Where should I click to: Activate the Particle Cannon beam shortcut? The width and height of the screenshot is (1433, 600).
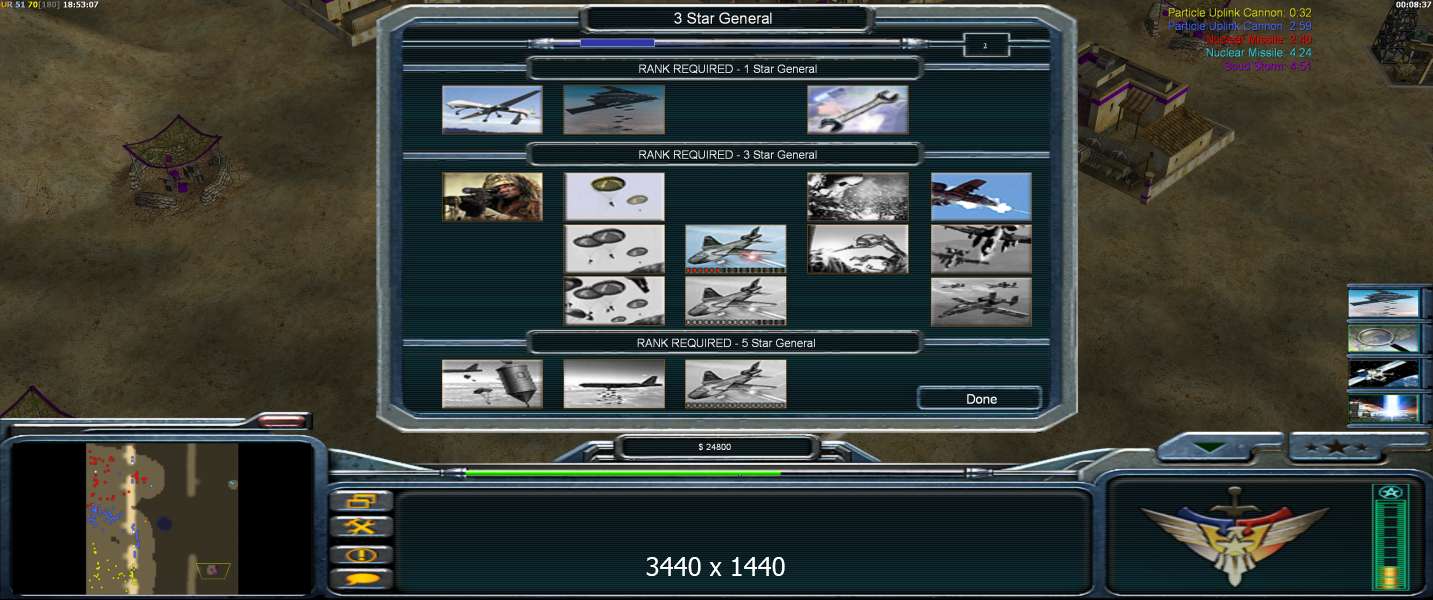point(1384,408)
